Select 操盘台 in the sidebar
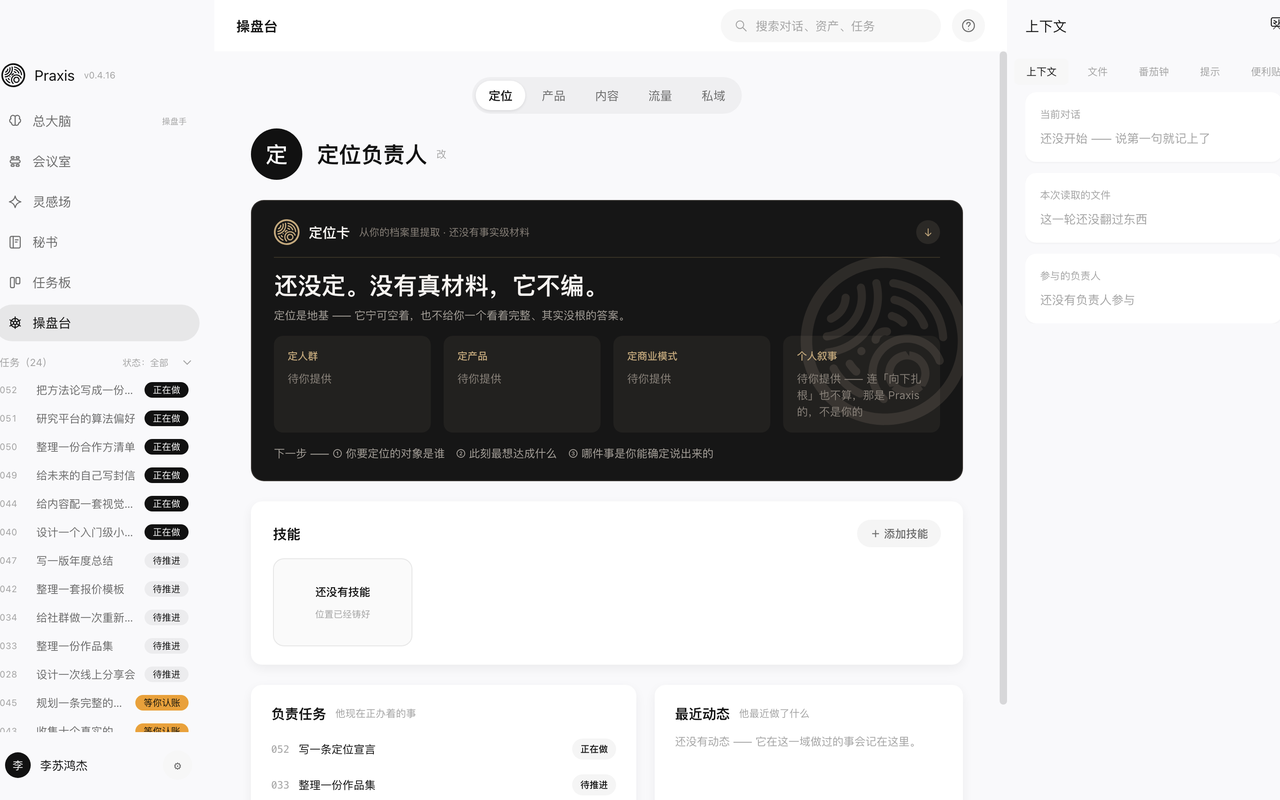 point(99,323)
